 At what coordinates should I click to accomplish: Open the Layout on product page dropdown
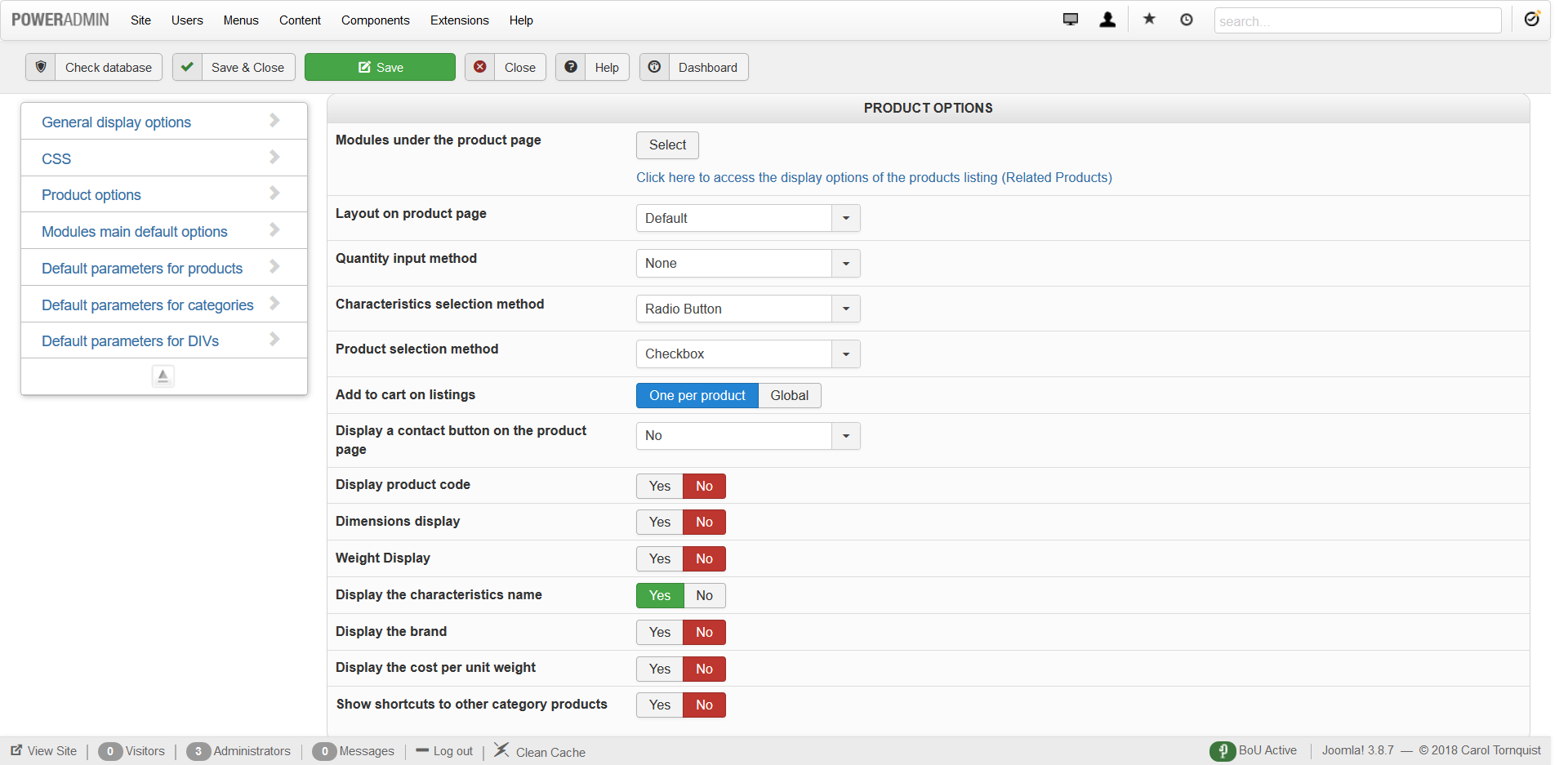tap(747, 219)
